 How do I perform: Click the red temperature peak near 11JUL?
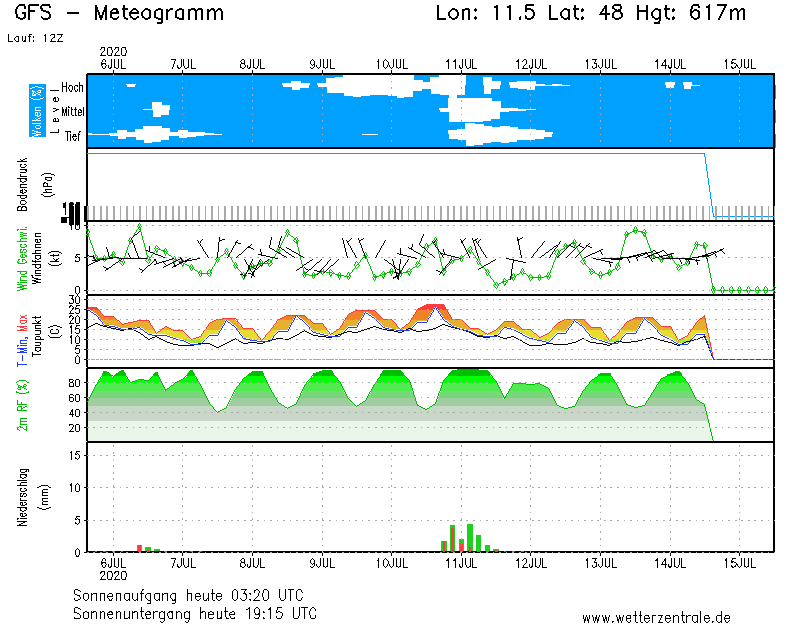click(435, 306)
